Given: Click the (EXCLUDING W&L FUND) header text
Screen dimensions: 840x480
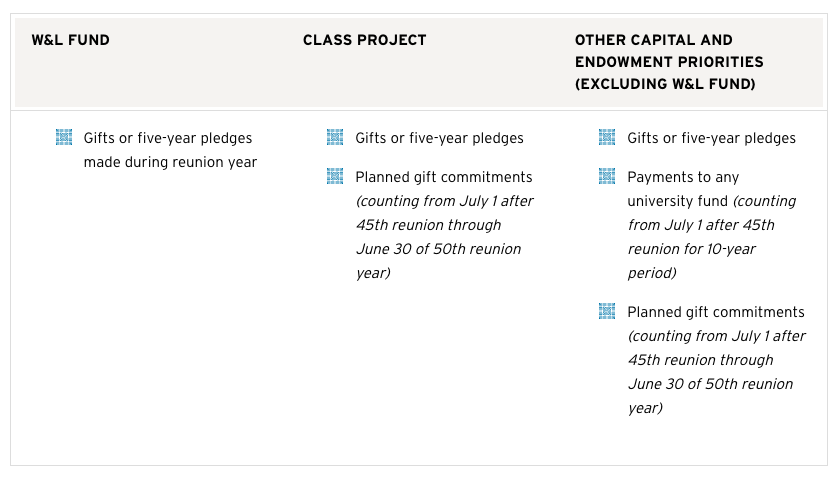Looking at the screenshot, I should coord(665,85).
